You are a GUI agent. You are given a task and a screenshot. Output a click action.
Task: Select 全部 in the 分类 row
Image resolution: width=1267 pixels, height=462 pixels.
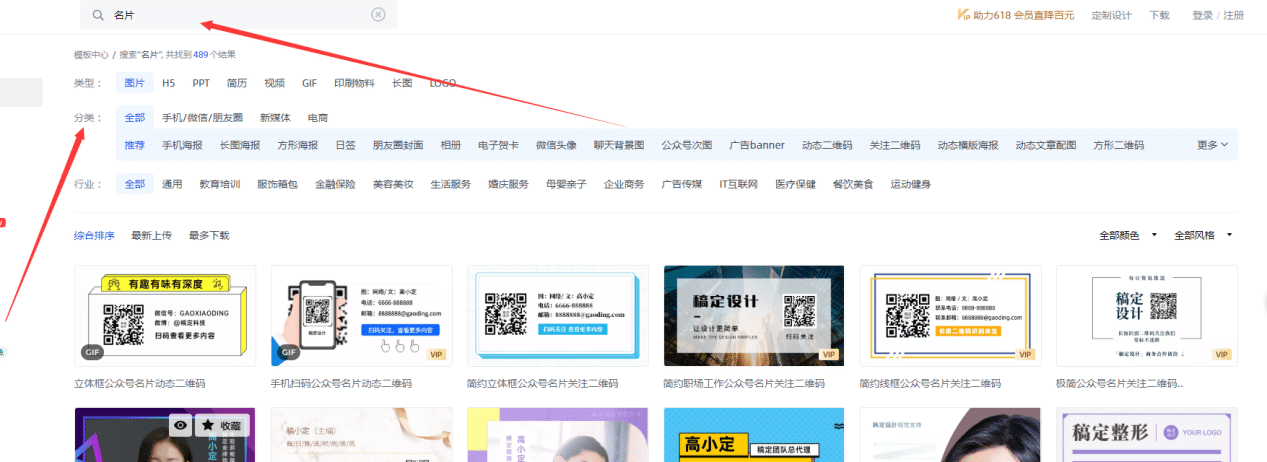(134, 117)
